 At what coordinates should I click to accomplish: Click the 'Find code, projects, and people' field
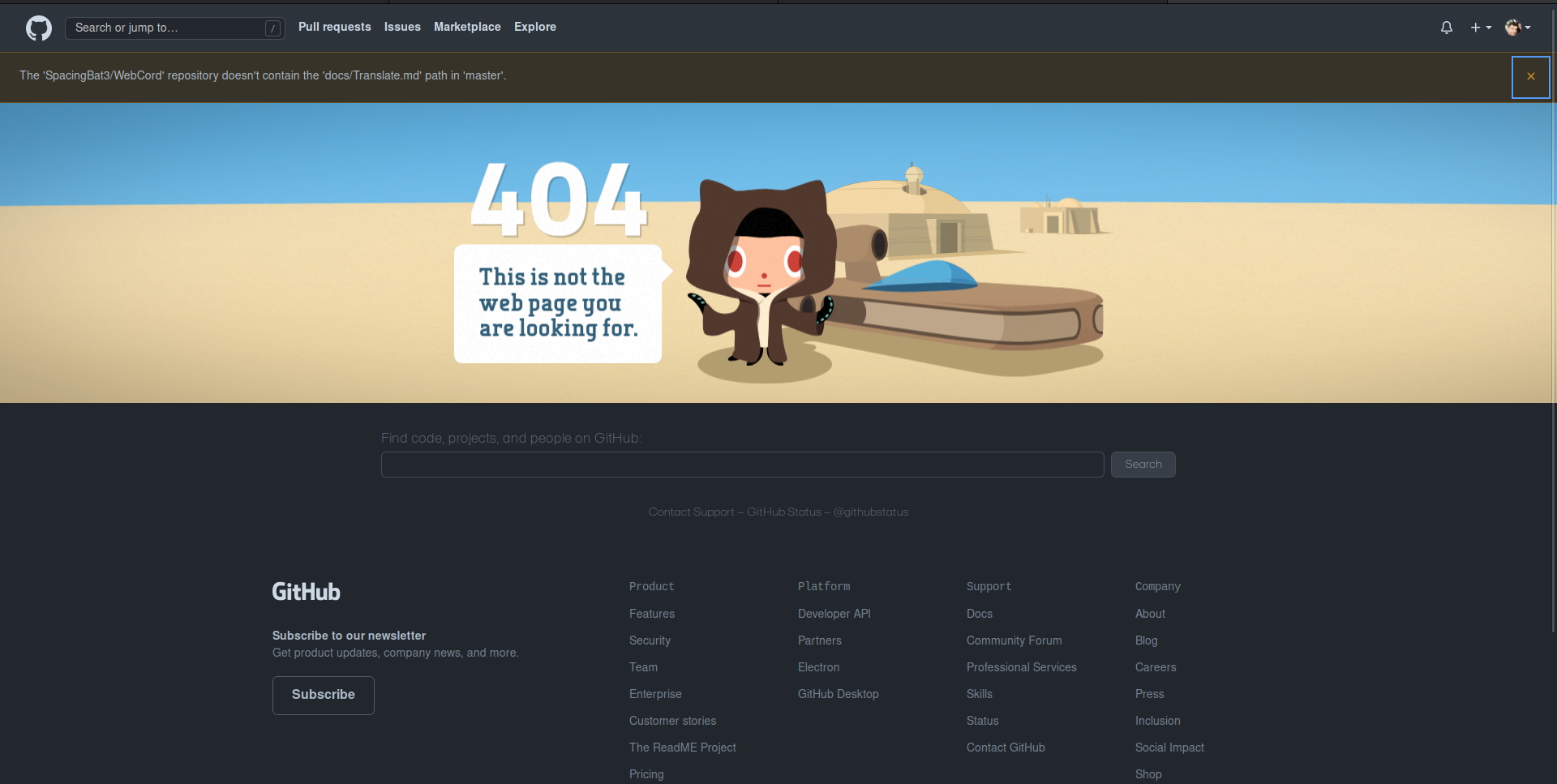point(741,464)
